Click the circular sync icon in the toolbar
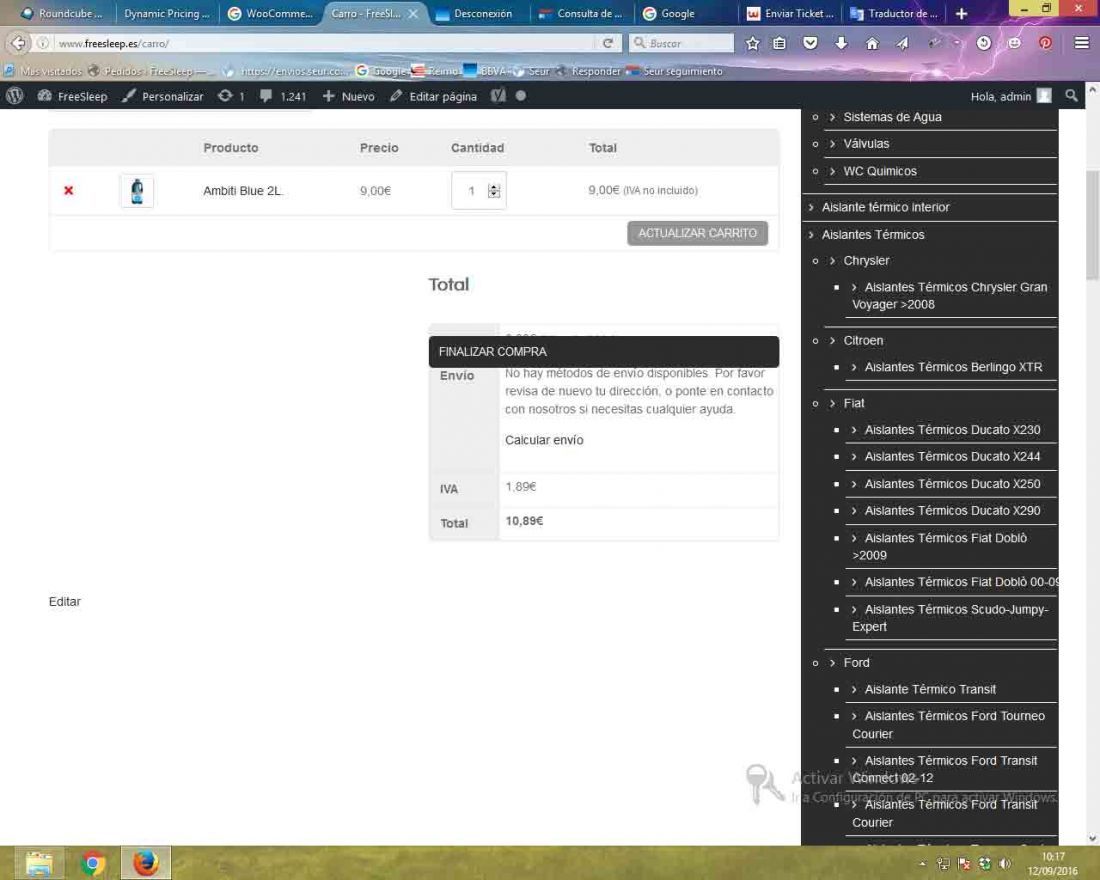1100x880 pixels. tap(984, 44)
